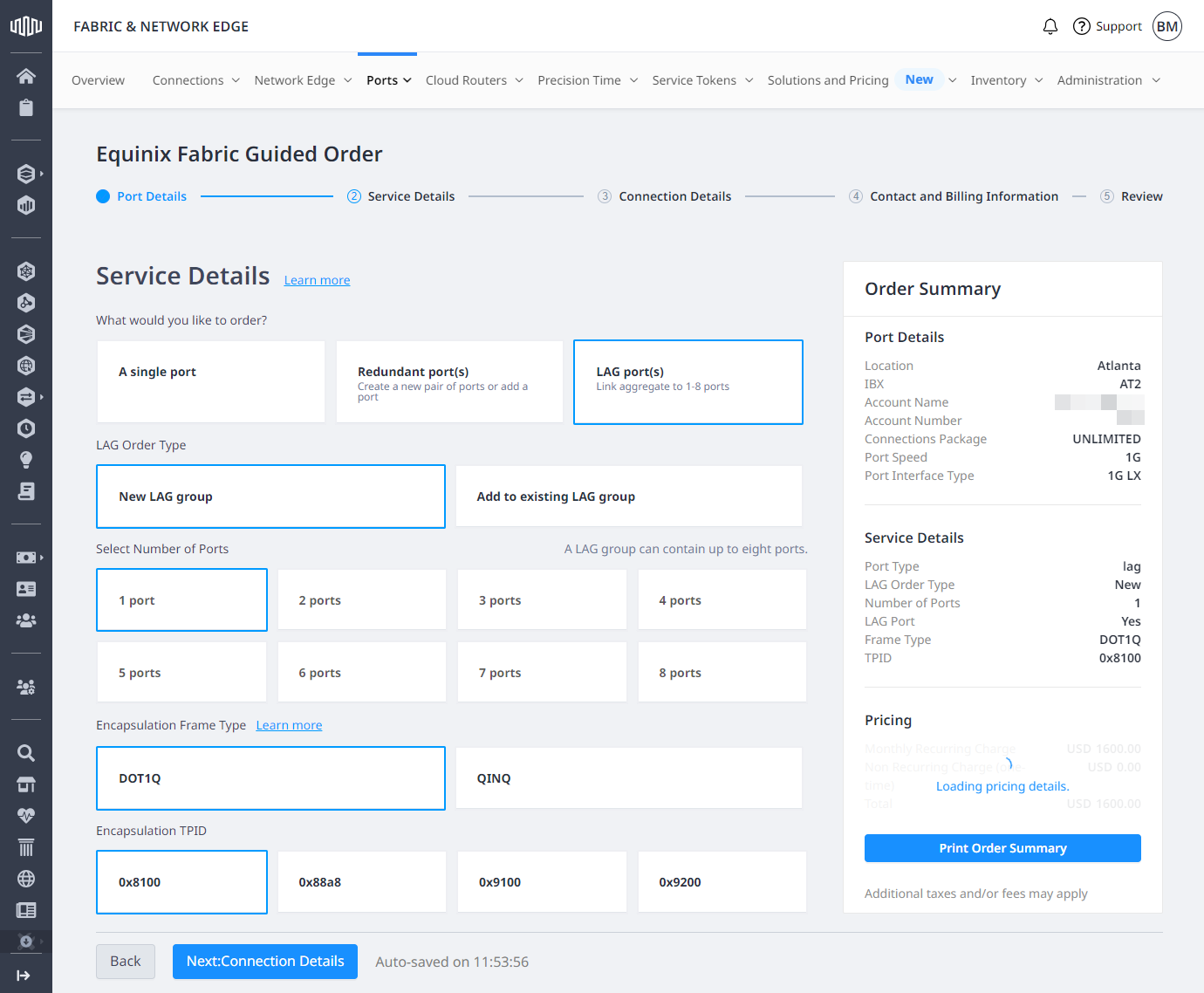
Task: Go to Port Details step
Action: 141,196
